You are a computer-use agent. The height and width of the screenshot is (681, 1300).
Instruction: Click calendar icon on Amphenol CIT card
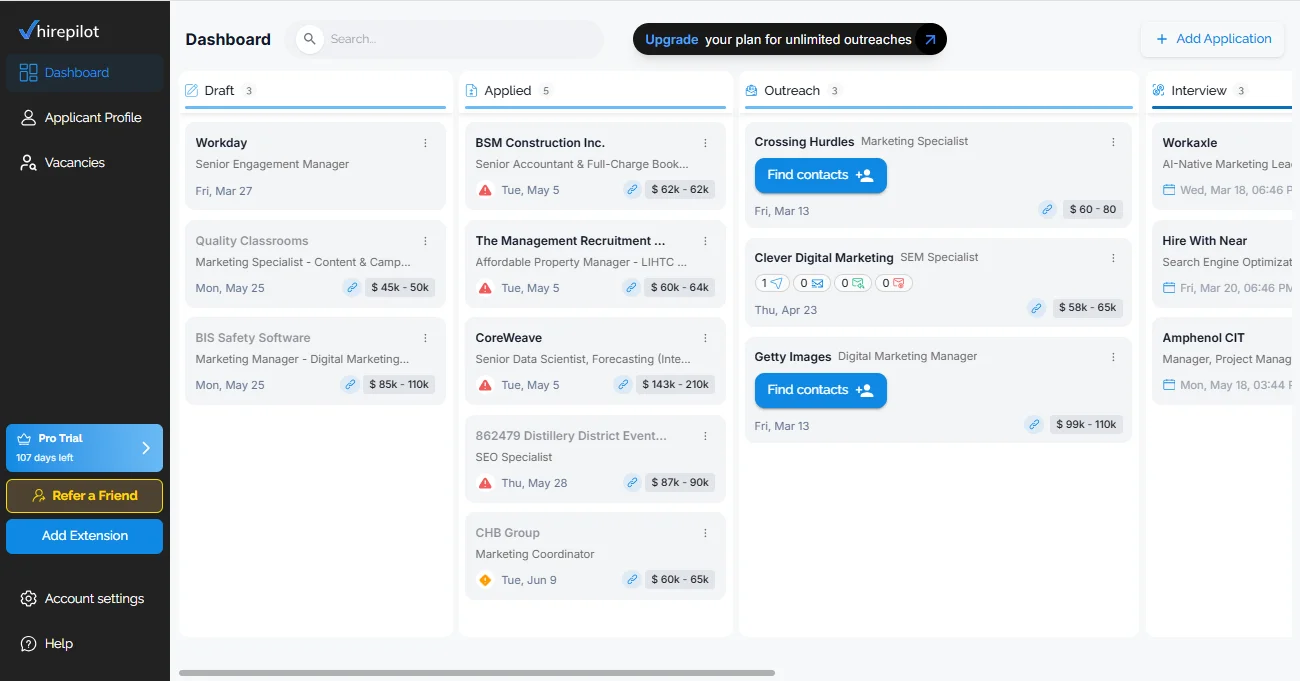pyautogui.click(x=1169, y=385)
